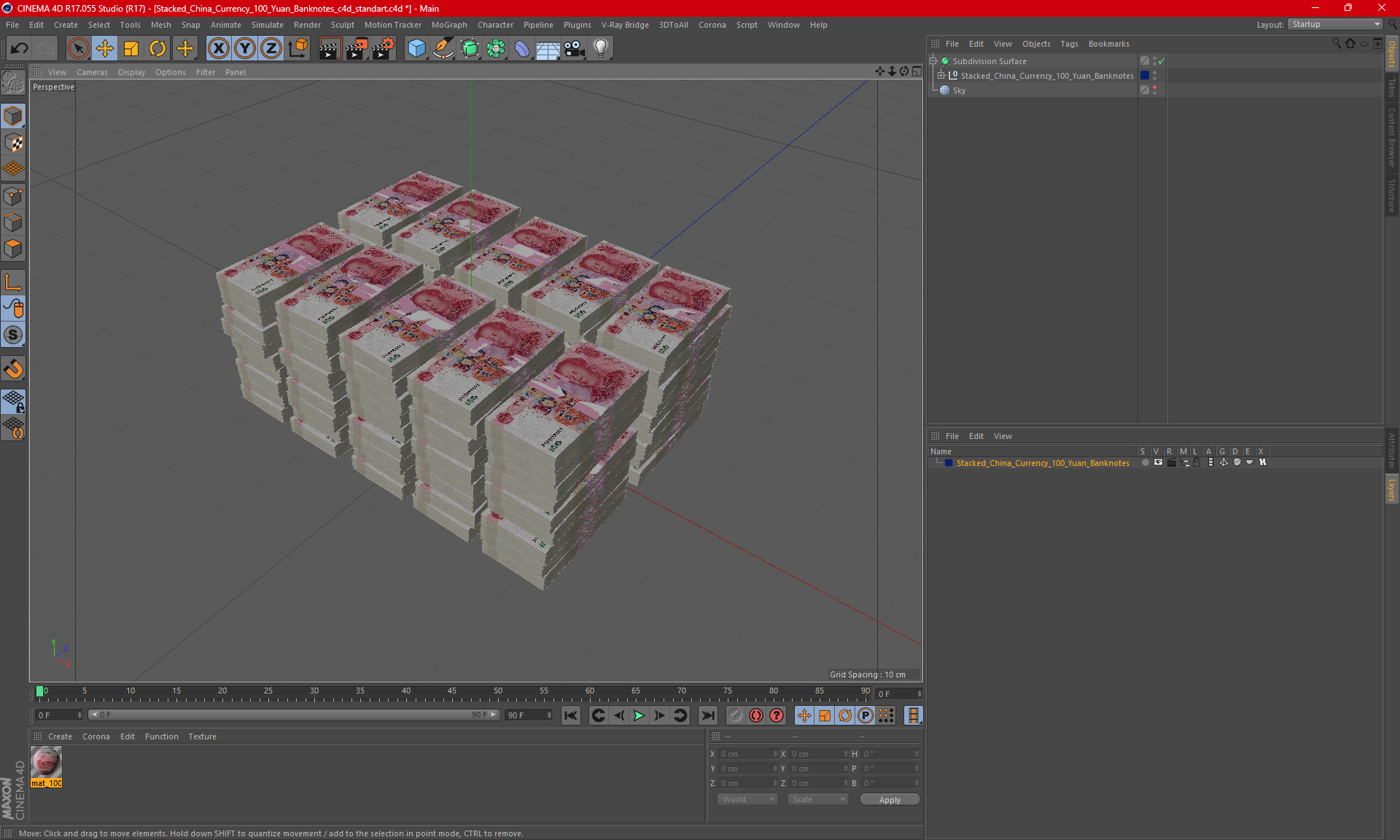Image resolution: width=1400 pixels, height=840 pixels.
Task: Click the Undo arrow icon
Action: pos(20,49)
